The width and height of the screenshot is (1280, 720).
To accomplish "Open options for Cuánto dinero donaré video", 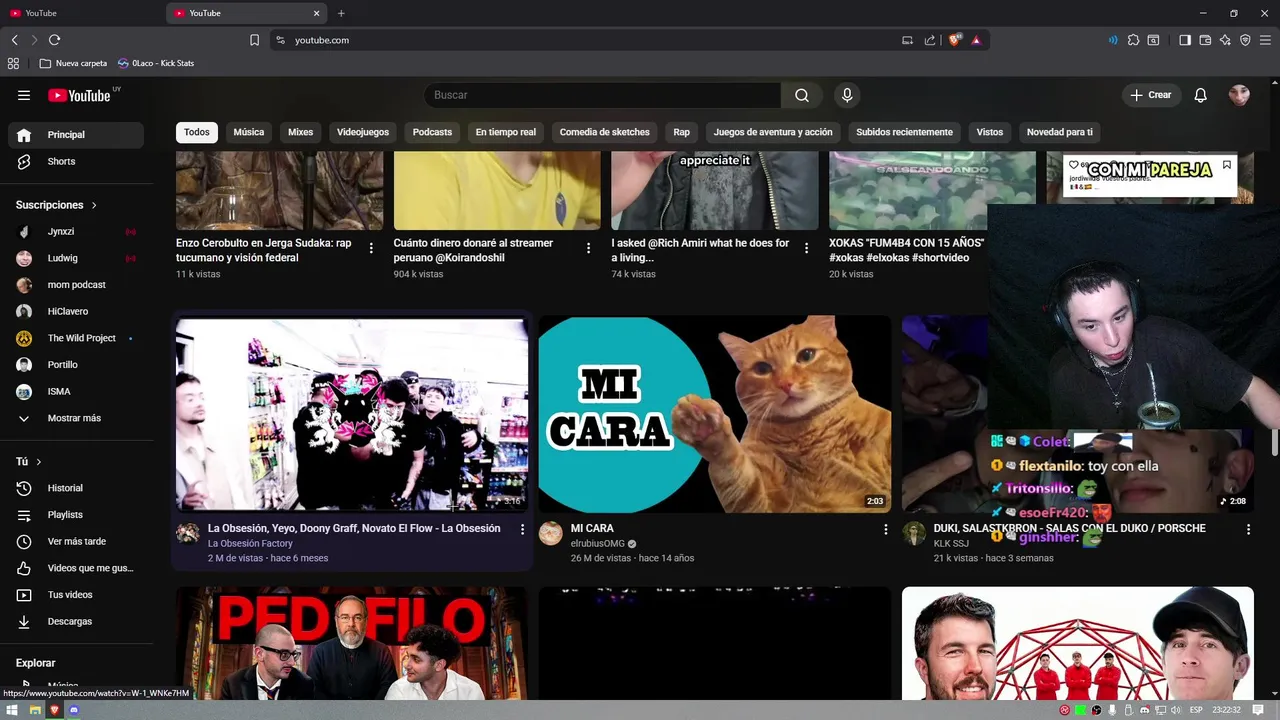I will 588,248.
